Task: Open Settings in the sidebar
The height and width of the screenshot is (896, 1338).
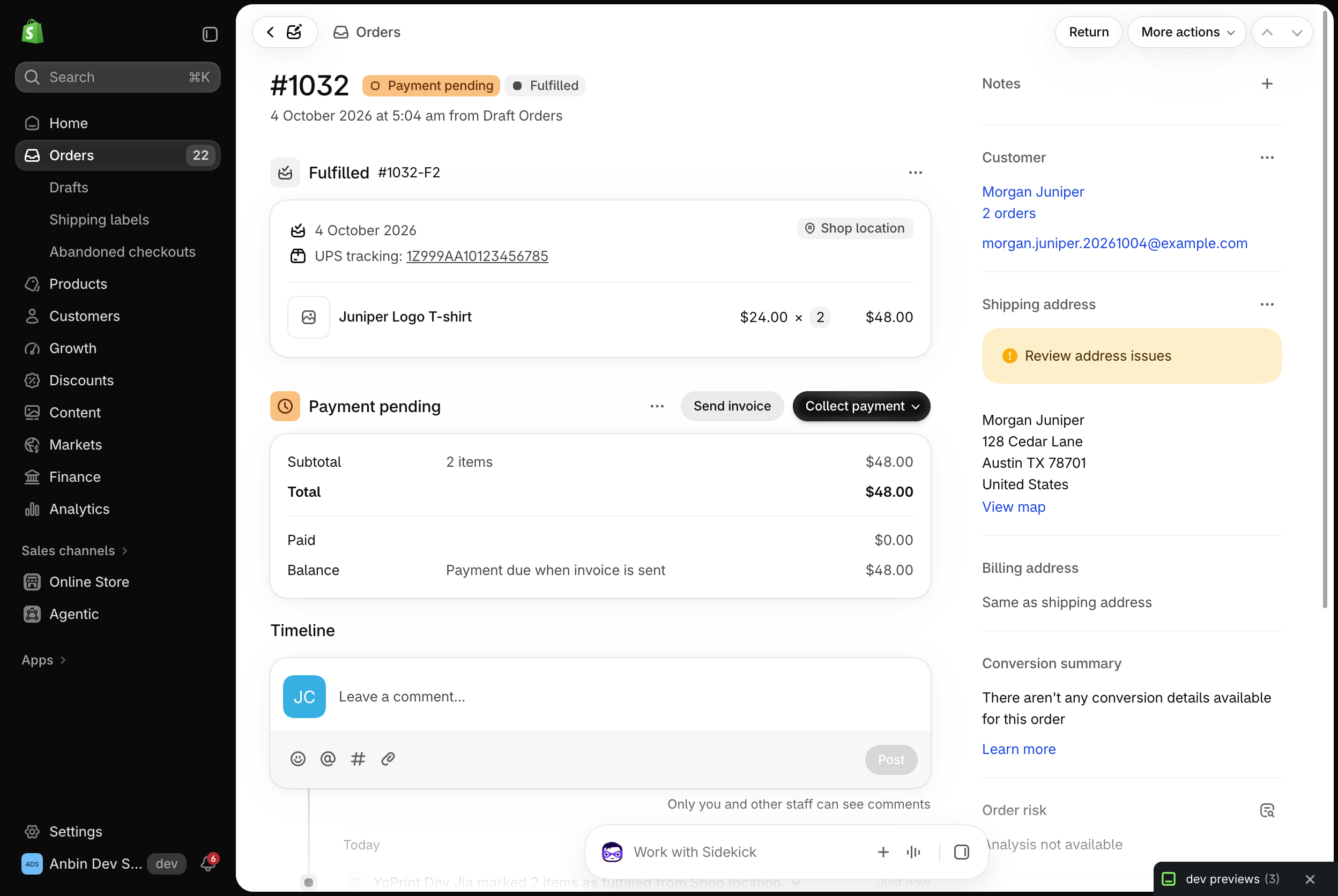Action: coord(118,832)
